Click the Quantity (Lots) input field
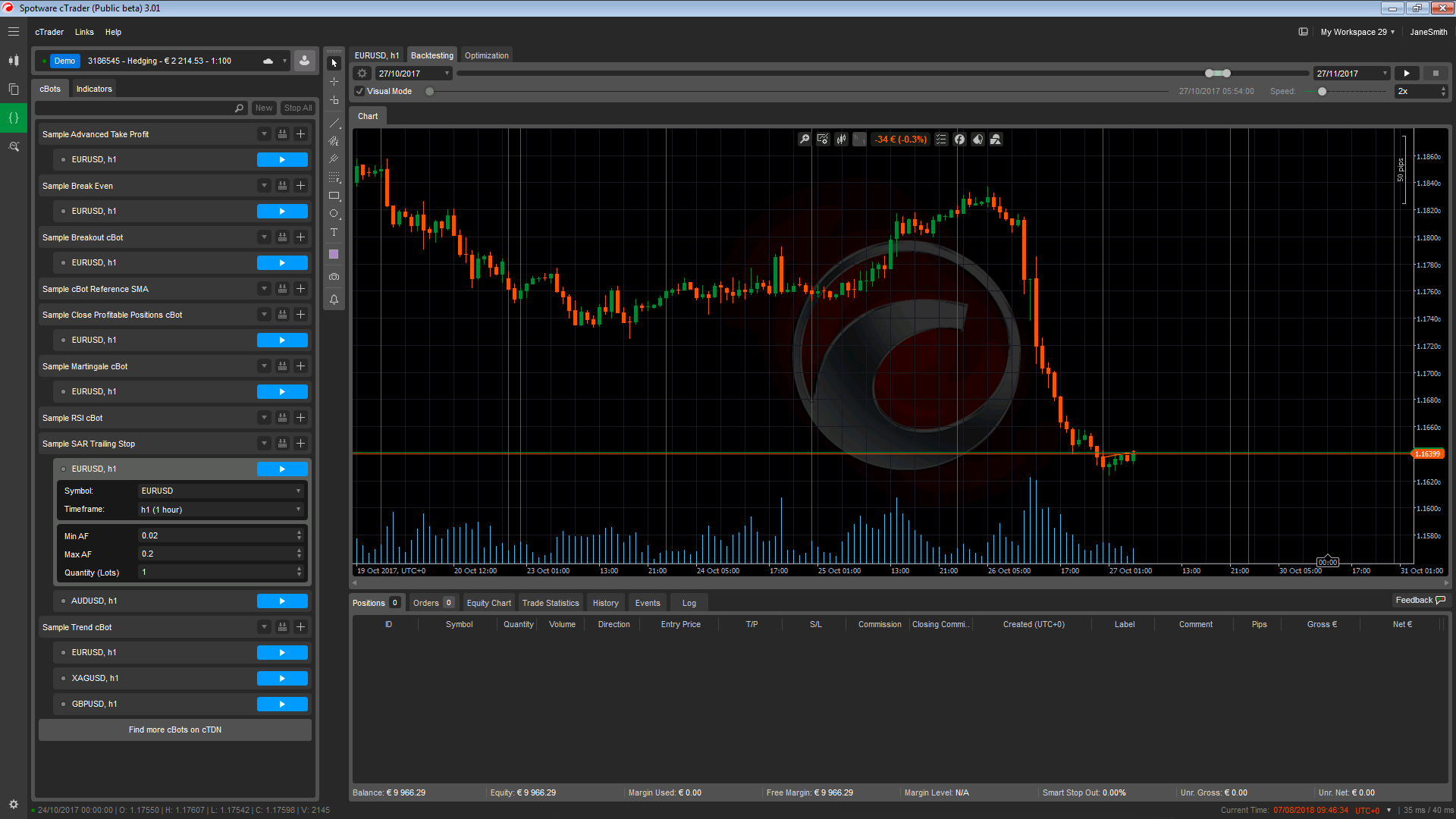1456x819 pixels. click(x=221, y=572)
